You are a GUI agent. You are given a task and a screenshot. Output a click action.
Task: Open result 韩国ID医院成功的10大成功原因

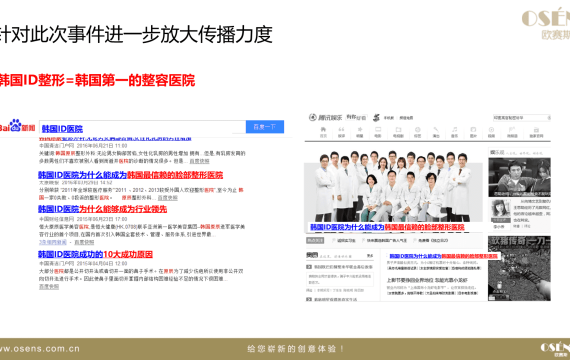(x=95, y=255)
